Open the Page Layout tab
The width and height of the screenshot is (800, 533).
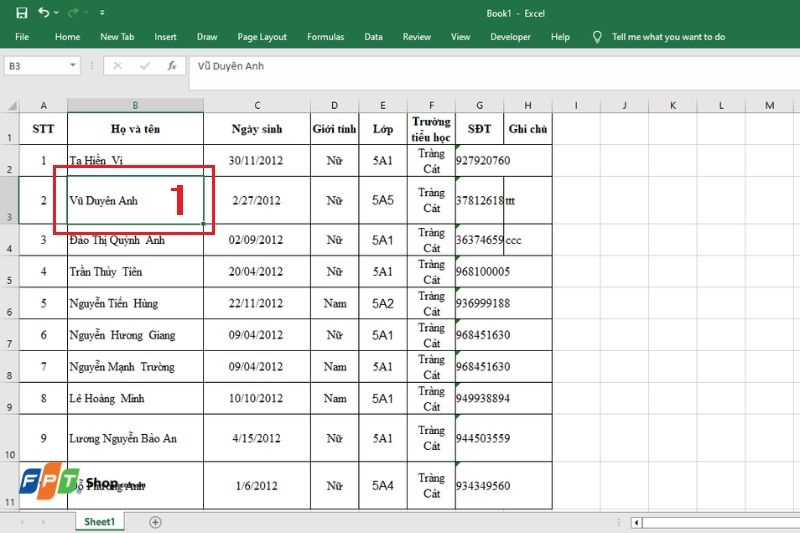[x=262, y=37]
